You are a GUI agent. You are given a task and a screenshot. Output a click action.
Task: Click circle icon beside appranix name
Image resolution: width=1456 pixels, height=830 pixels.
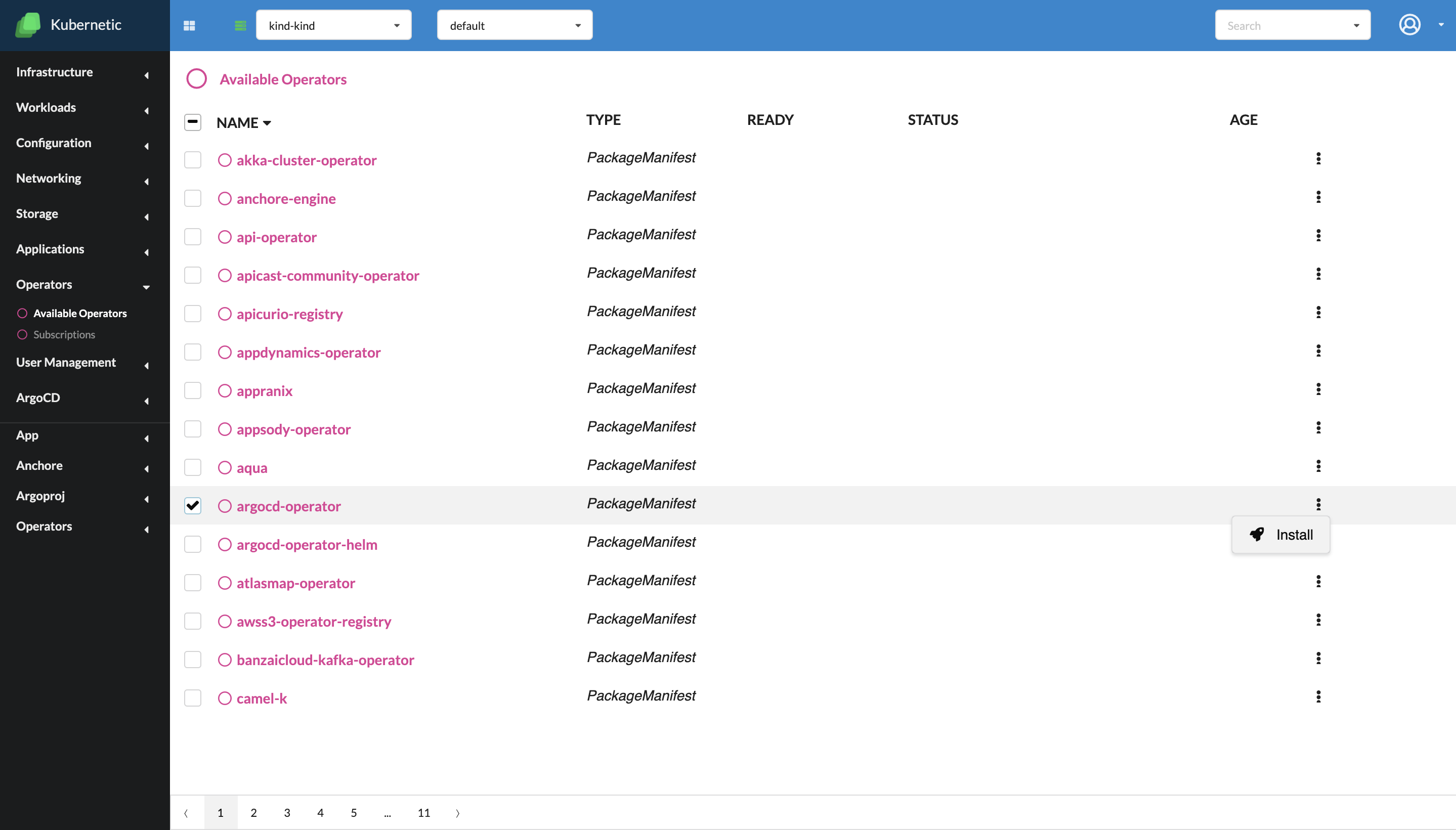coord(225,390)
